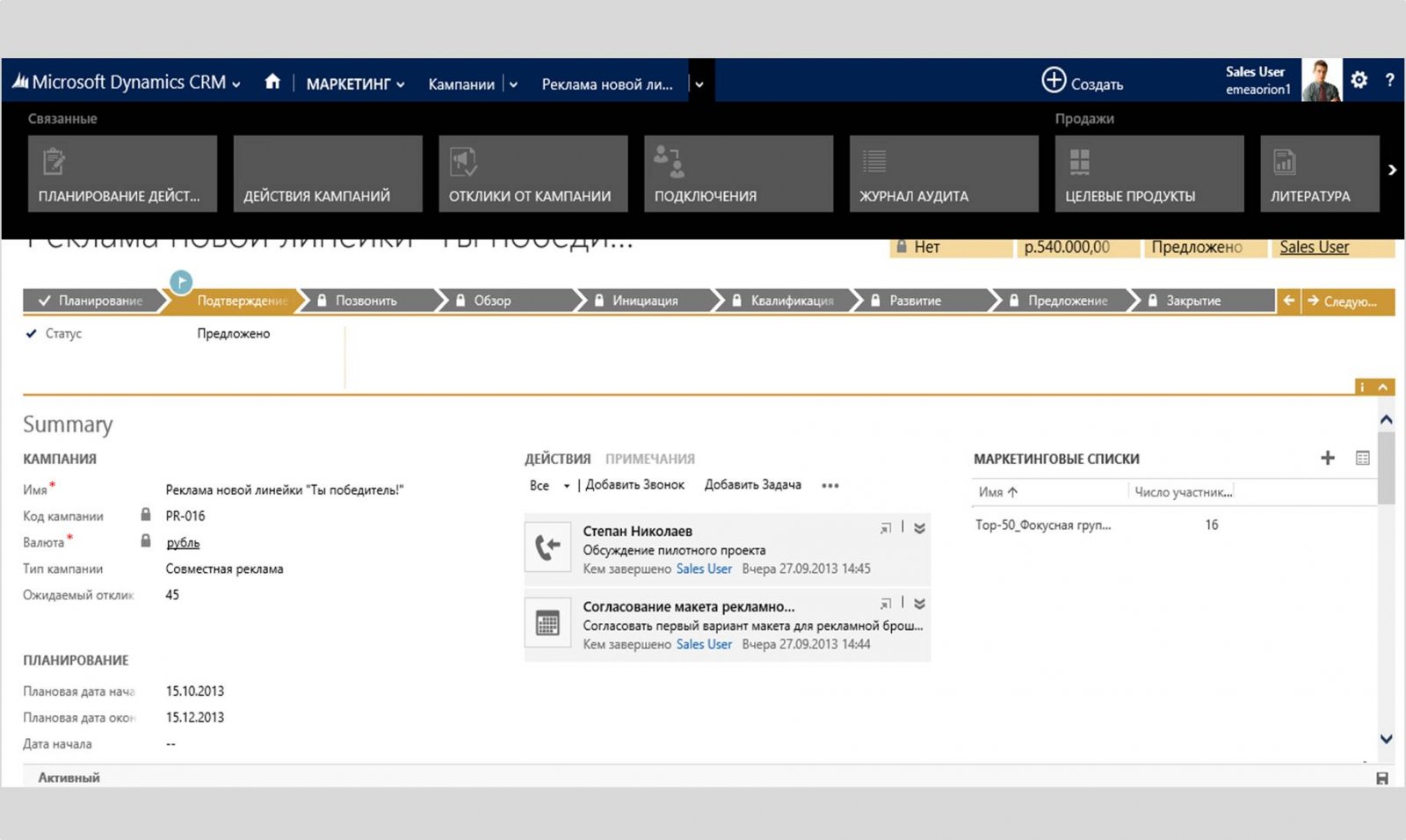The image size is (1406, 840).
Task: Open Подключения via the people icon
Action: coord(669,161)
